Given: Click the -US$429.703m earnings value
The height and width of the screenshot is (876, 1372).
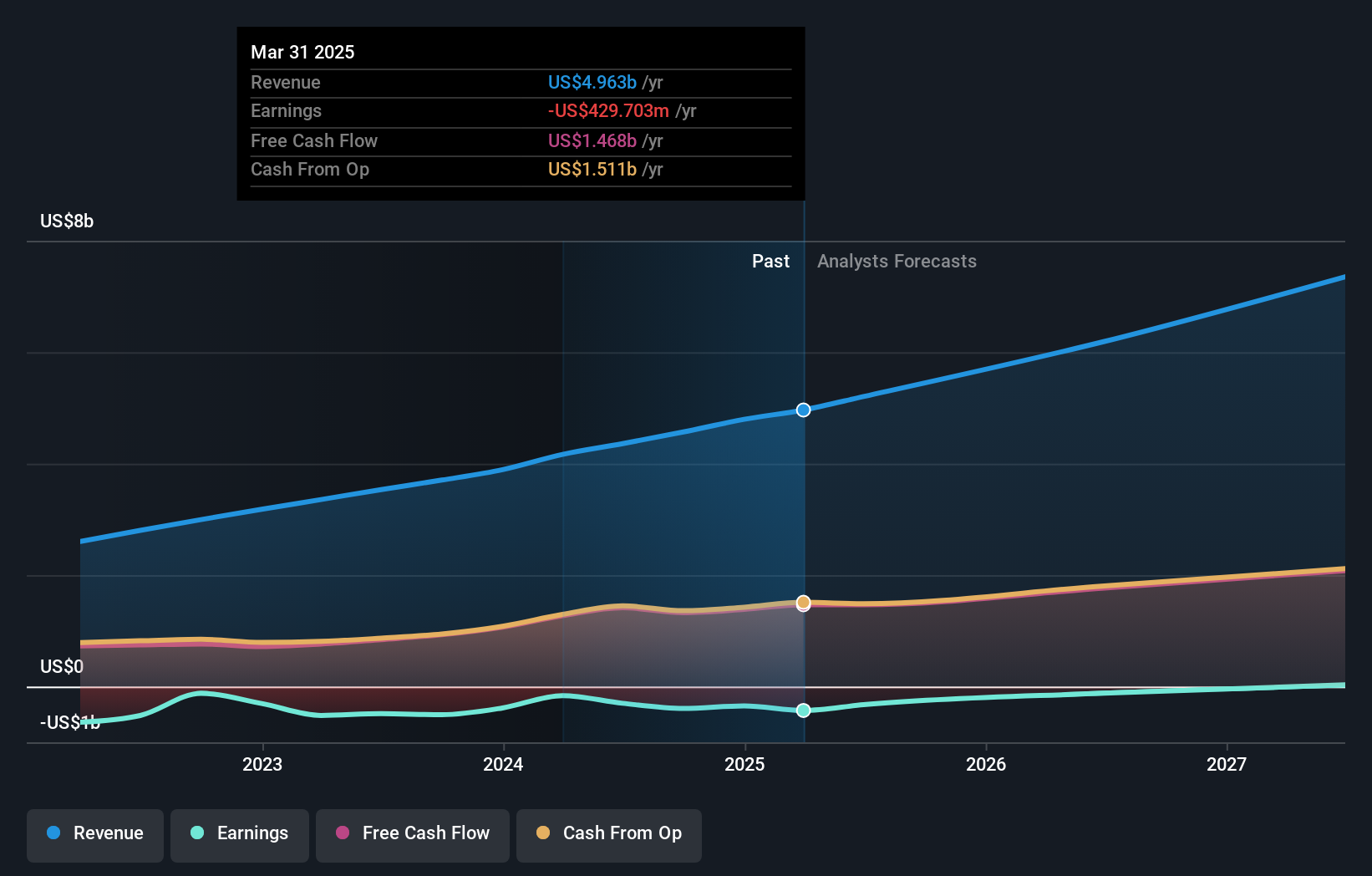Looking at the screenshot, I should tap(608, 110).
